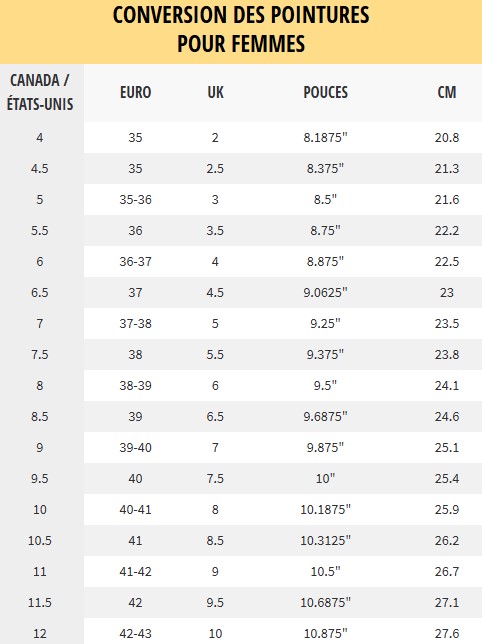Select the EURO column header

coord(135,92)
